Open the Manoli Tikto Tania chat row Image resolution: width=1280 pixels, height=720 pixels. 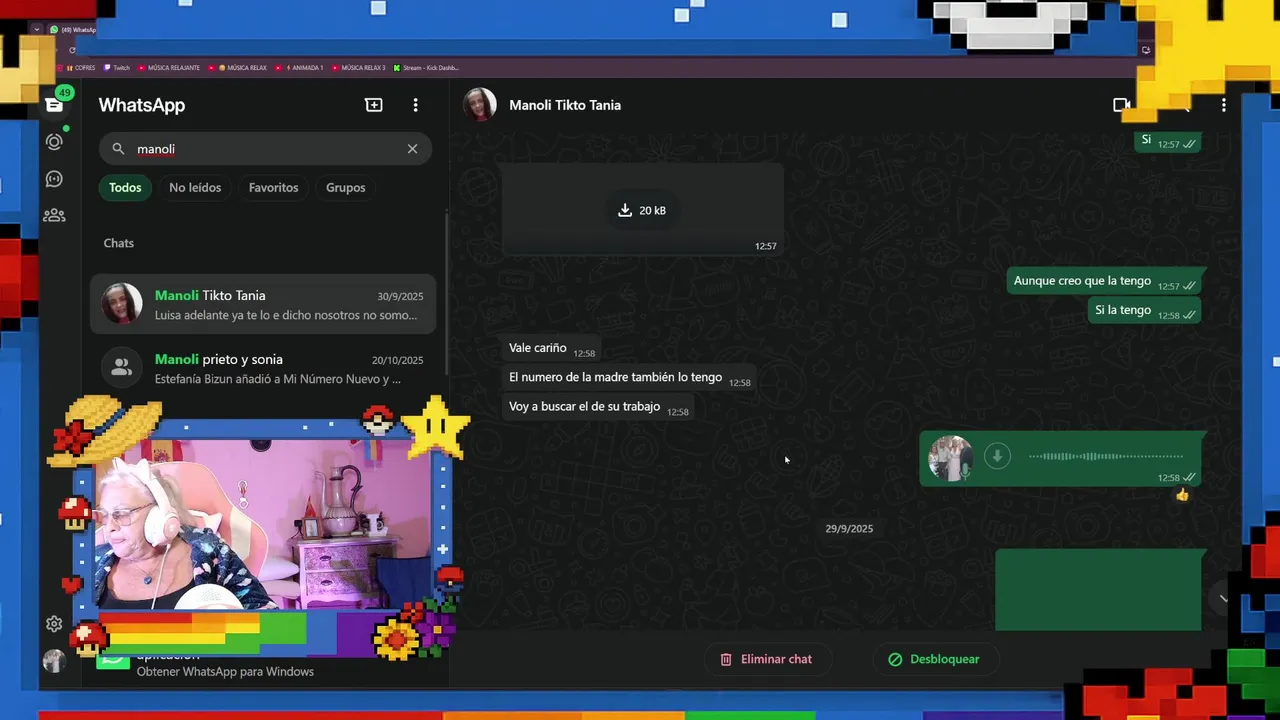[263, 304]
